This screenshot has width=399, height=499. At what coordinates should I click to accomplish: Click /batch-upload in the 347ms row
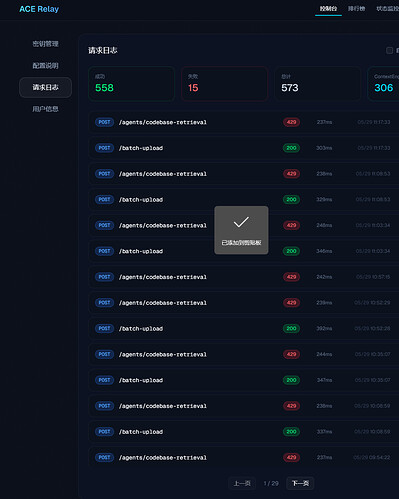pyautogui.click(x=141, y=380)
